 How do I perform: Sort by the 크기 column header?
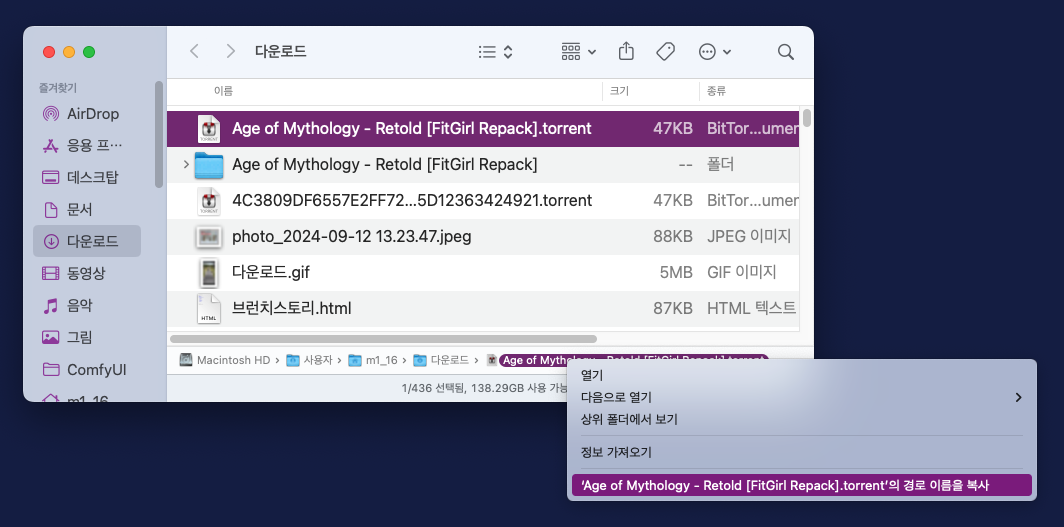click(x=620, y=92)
